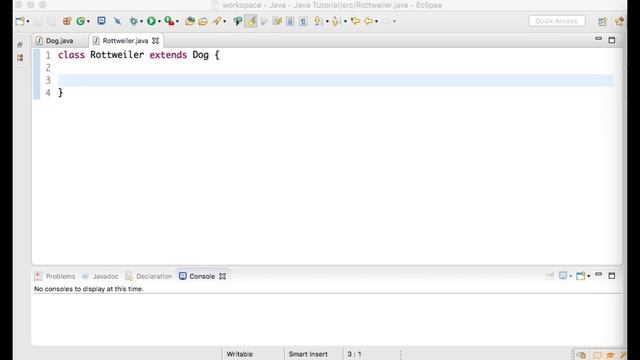Toggle Show Whitespace Characters icon
The height and width of the screenshot is (360, 640).
click(x=303, y=21)
